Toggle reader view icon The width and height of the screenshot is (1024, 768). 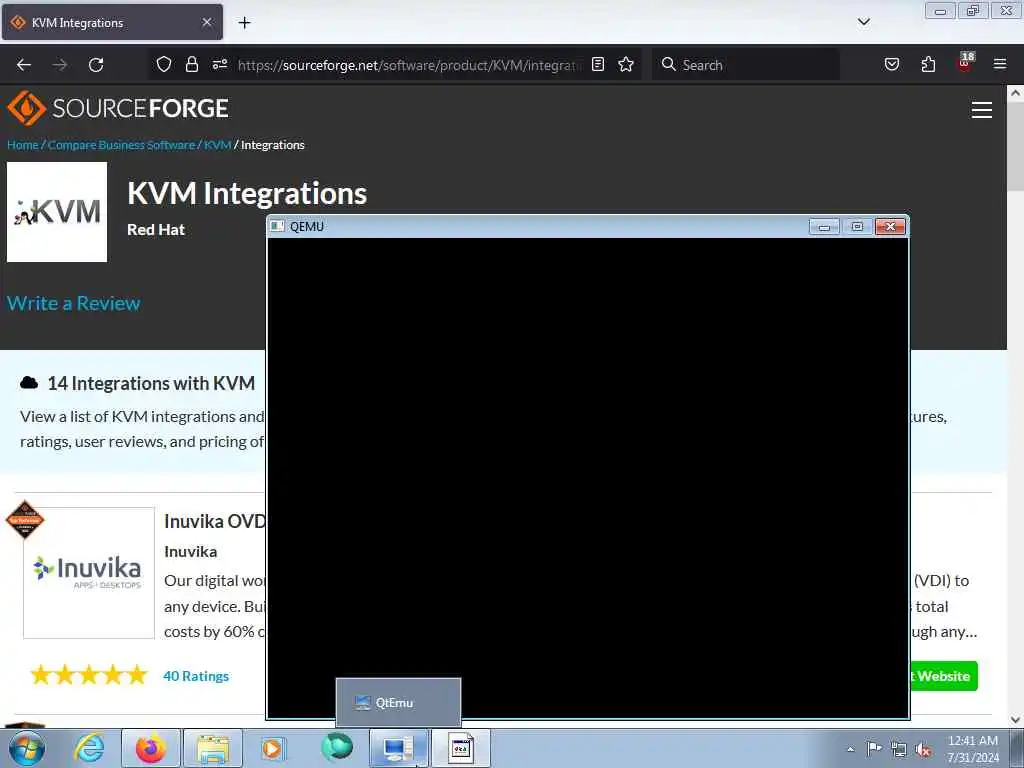click(x=598, y=64)
